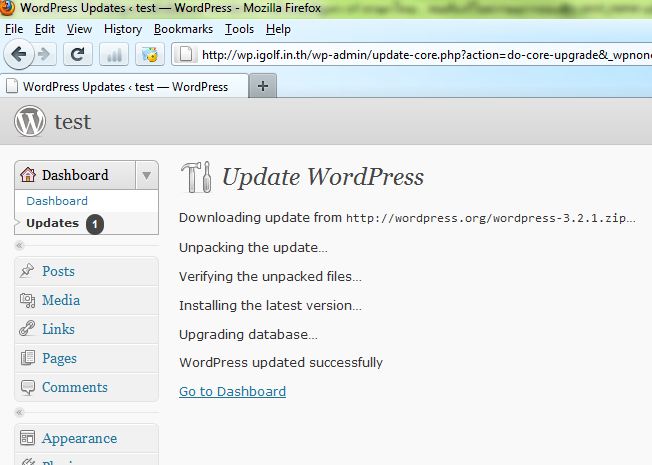Toggle the Dashboard menu arrow
The height and width of the screenshot is (465, 652).
(146, 175)
